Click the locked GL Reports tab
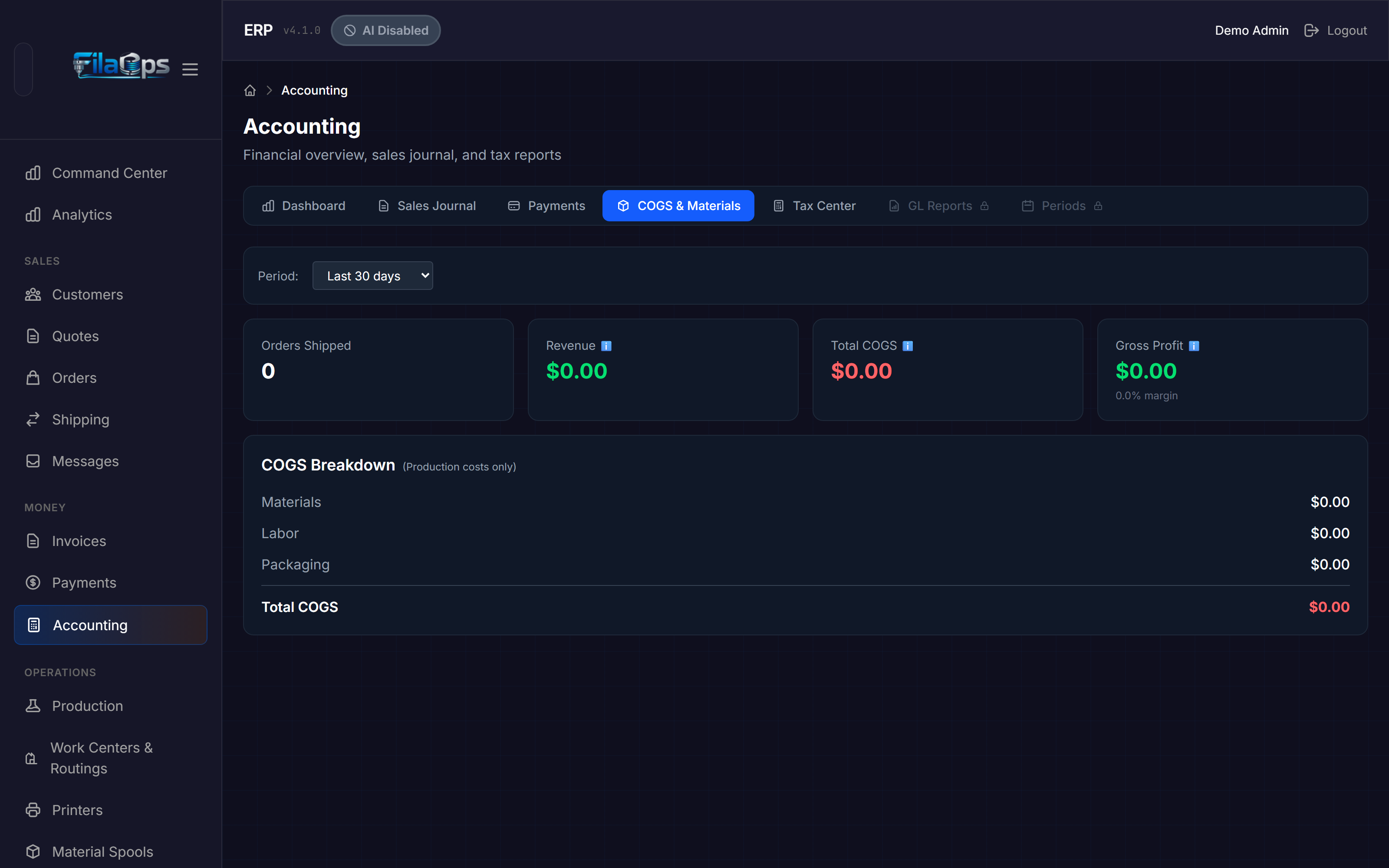This screenshot has width=1389, height=868. 938,206
